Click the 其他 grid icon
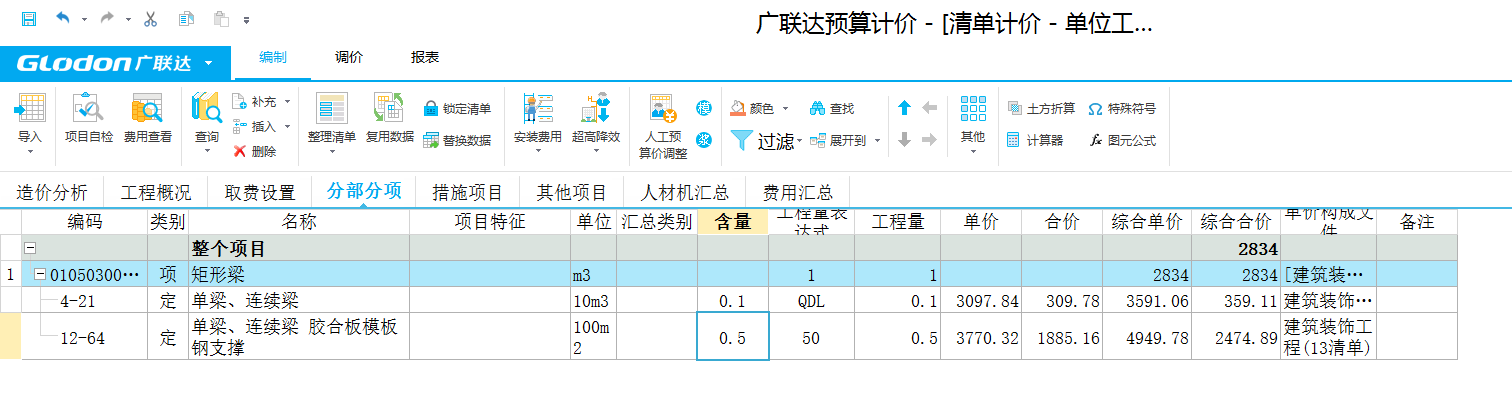 coord(972,108)
